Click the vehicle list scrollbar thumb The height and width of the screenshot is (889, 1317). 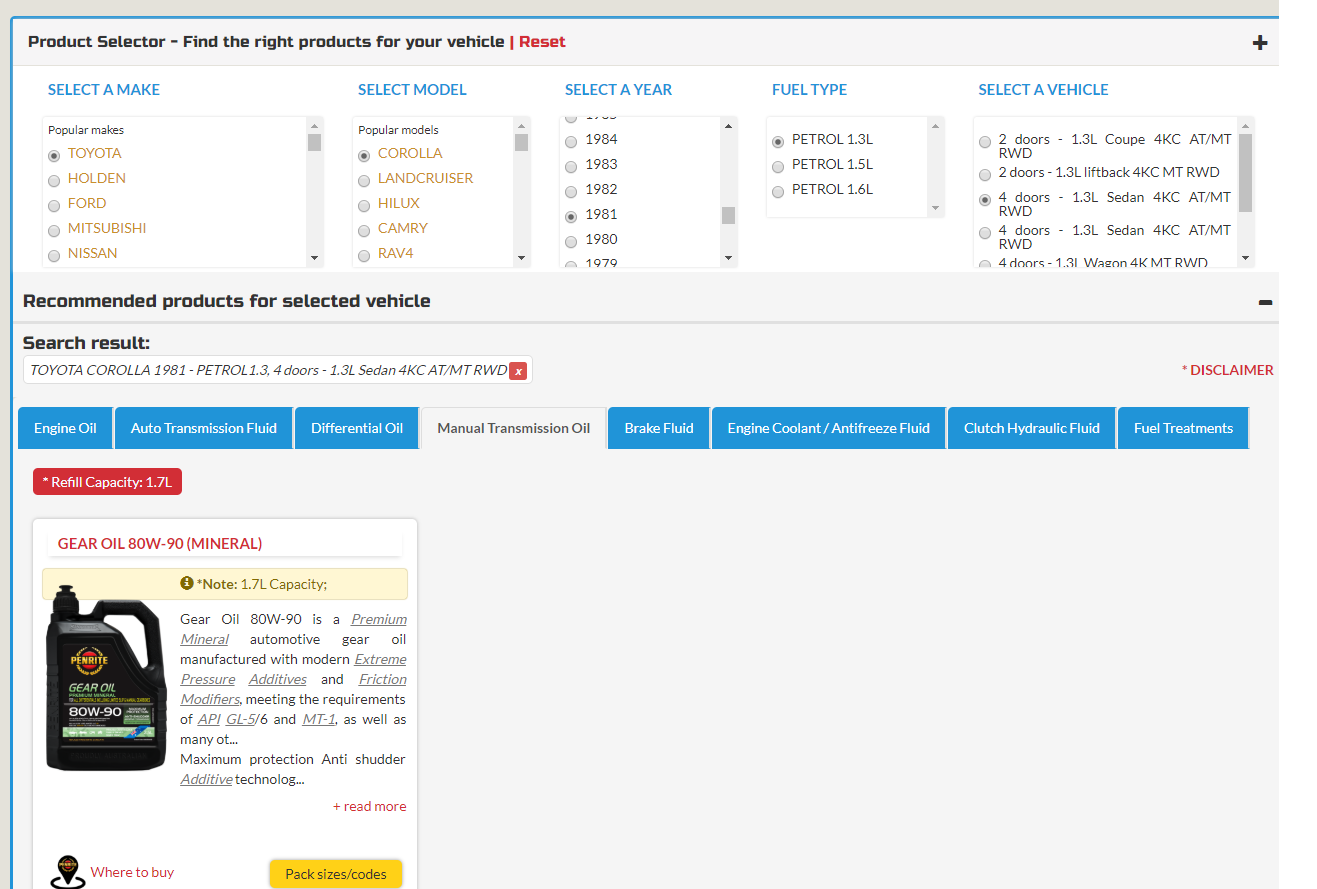tap(1246, 173)
